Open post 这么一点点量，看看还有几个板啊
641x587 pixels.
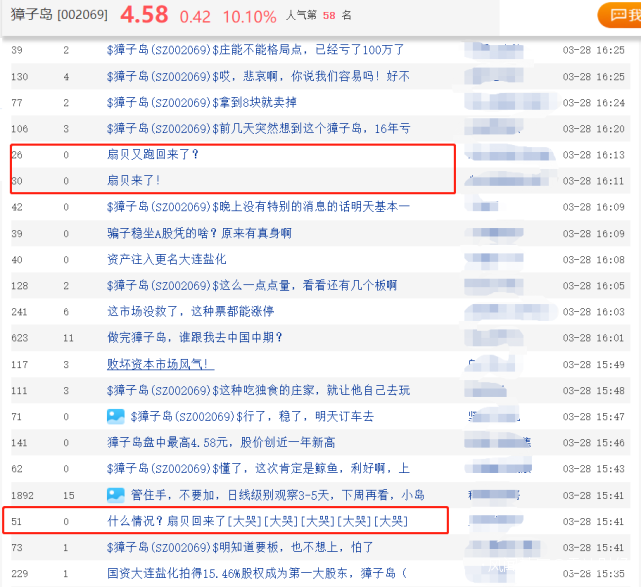[x=252, y=286]
